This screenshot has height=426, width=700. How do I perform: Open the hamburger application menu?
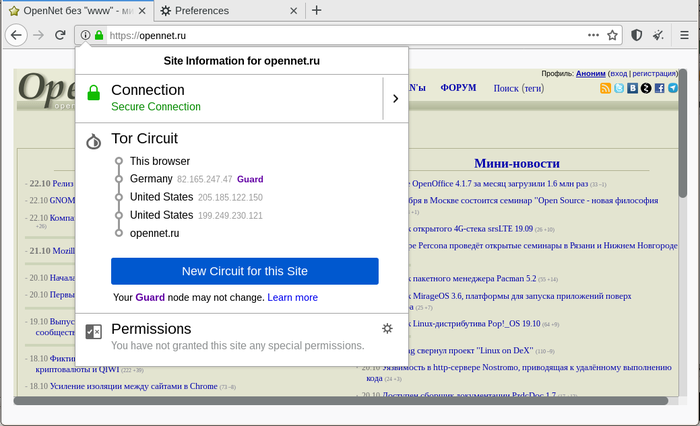(684, 35)
